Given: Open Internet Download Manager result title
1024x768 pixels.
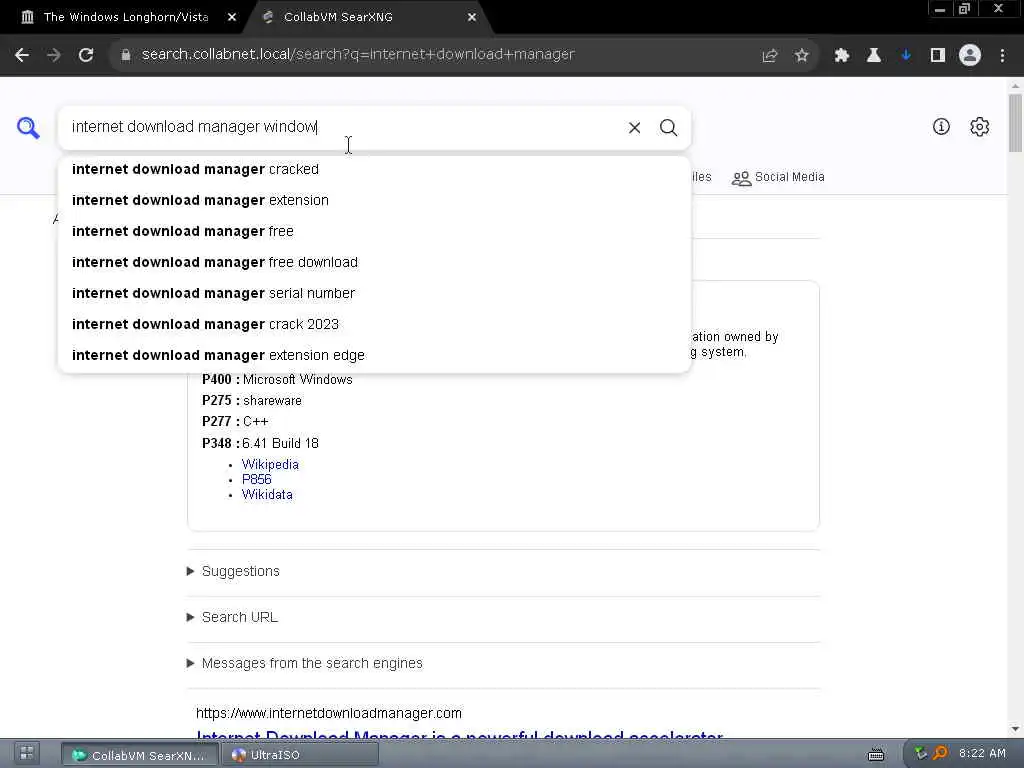Looking at the screenshot, I should [460, 735].
